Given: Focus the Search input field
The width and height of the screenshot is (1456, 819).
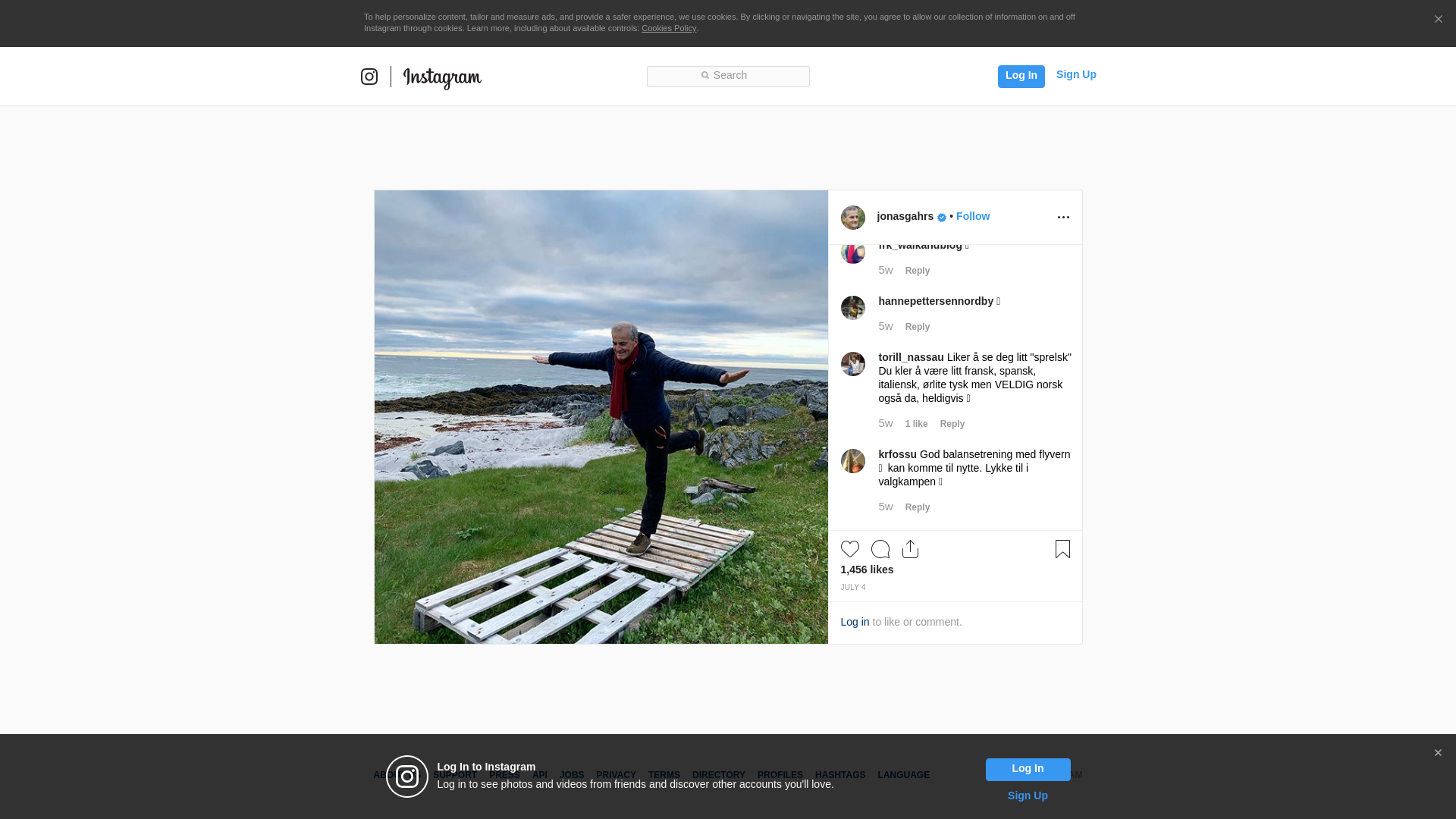Looking at the screenshot, I should pos(728,76).
